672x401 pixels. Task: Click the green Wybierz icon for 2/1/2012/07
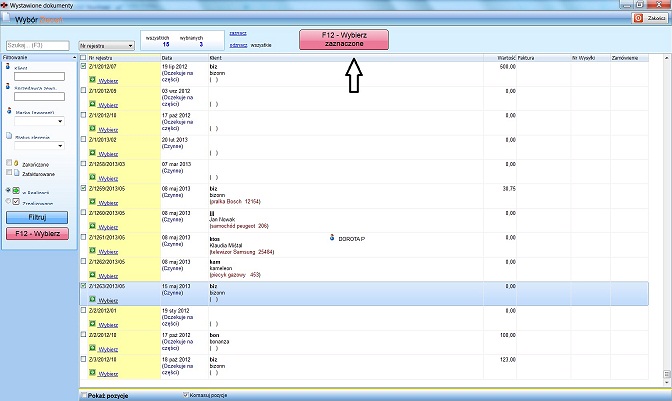pyautogui.click(x=92, y=80)
